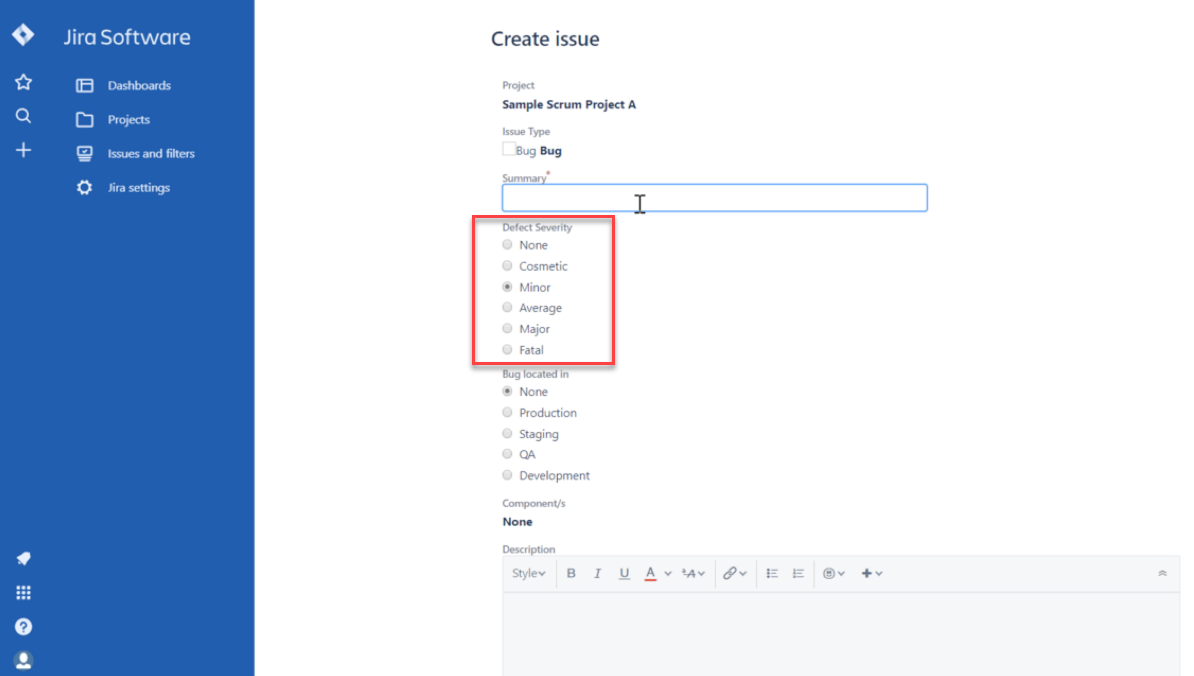Screen dimensions: 1194x676
Task: Open notifications flag icon in sidebar
Action: tap(24, 558)
